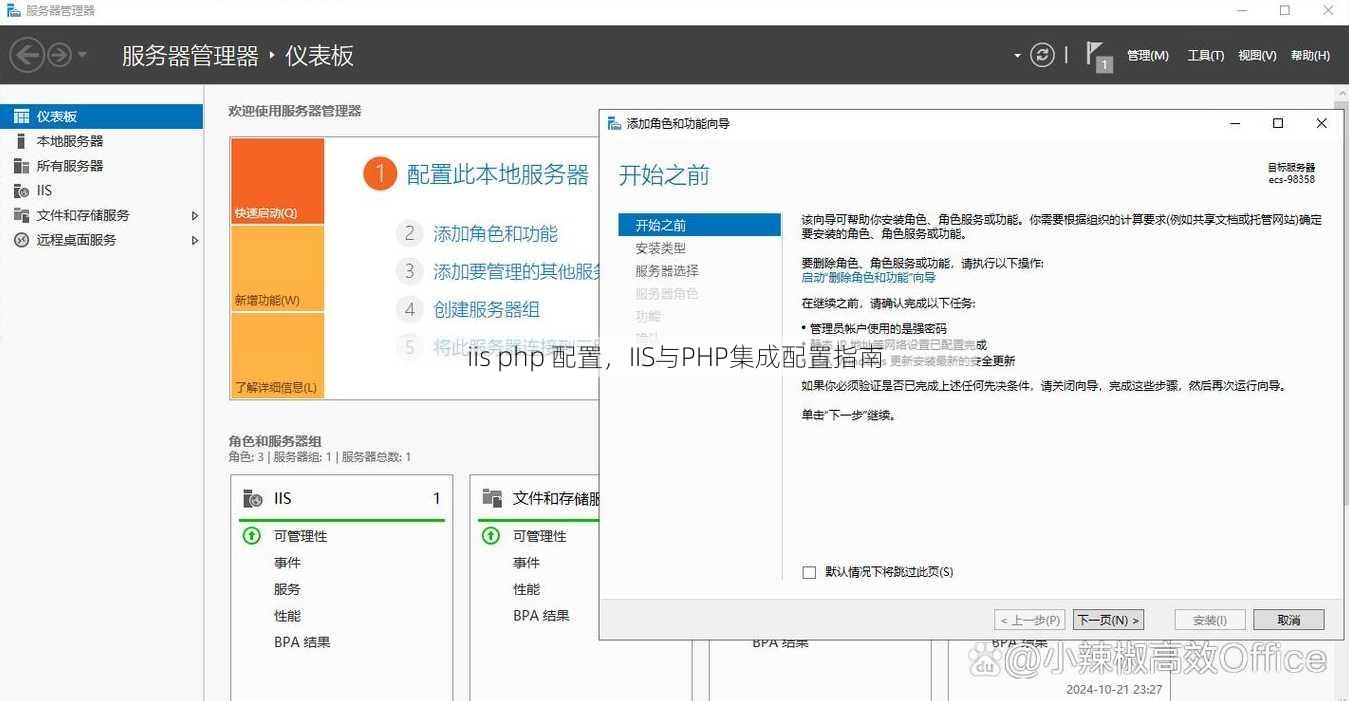
Task: Click the 取消 button in the wizard
Action: point(1288,620)
